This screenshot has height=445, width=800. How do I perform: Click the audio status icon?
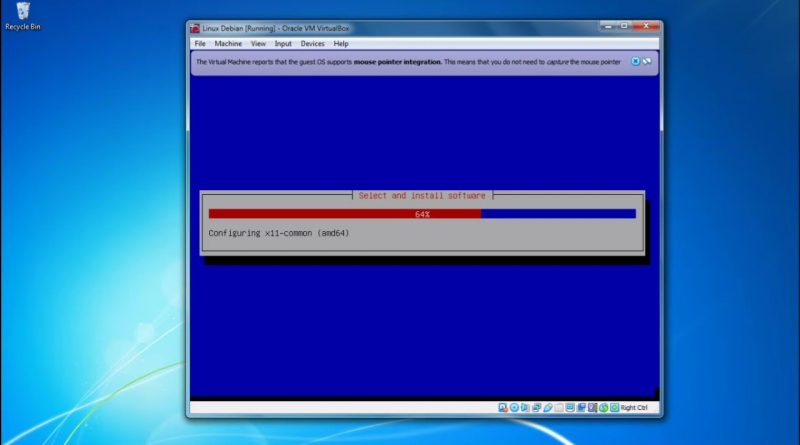tap(525, 407)
